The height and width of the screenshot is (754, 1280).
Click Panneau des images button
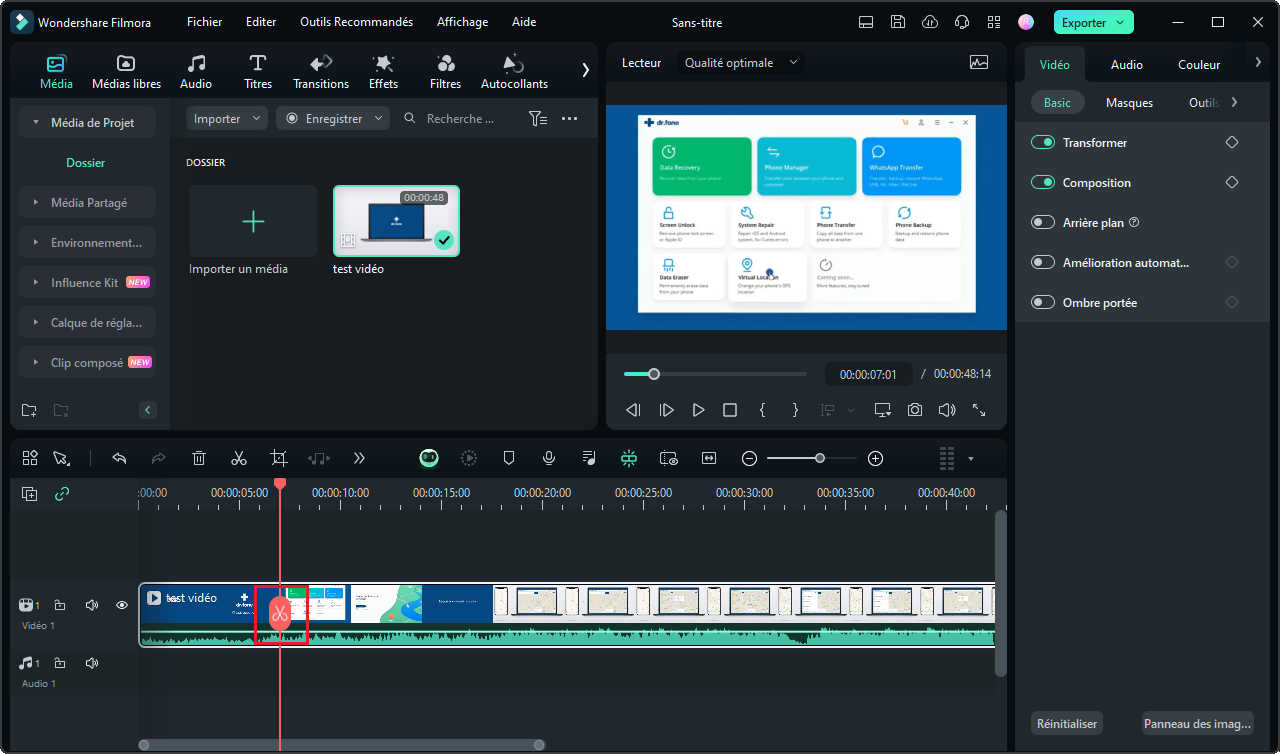1198,723
